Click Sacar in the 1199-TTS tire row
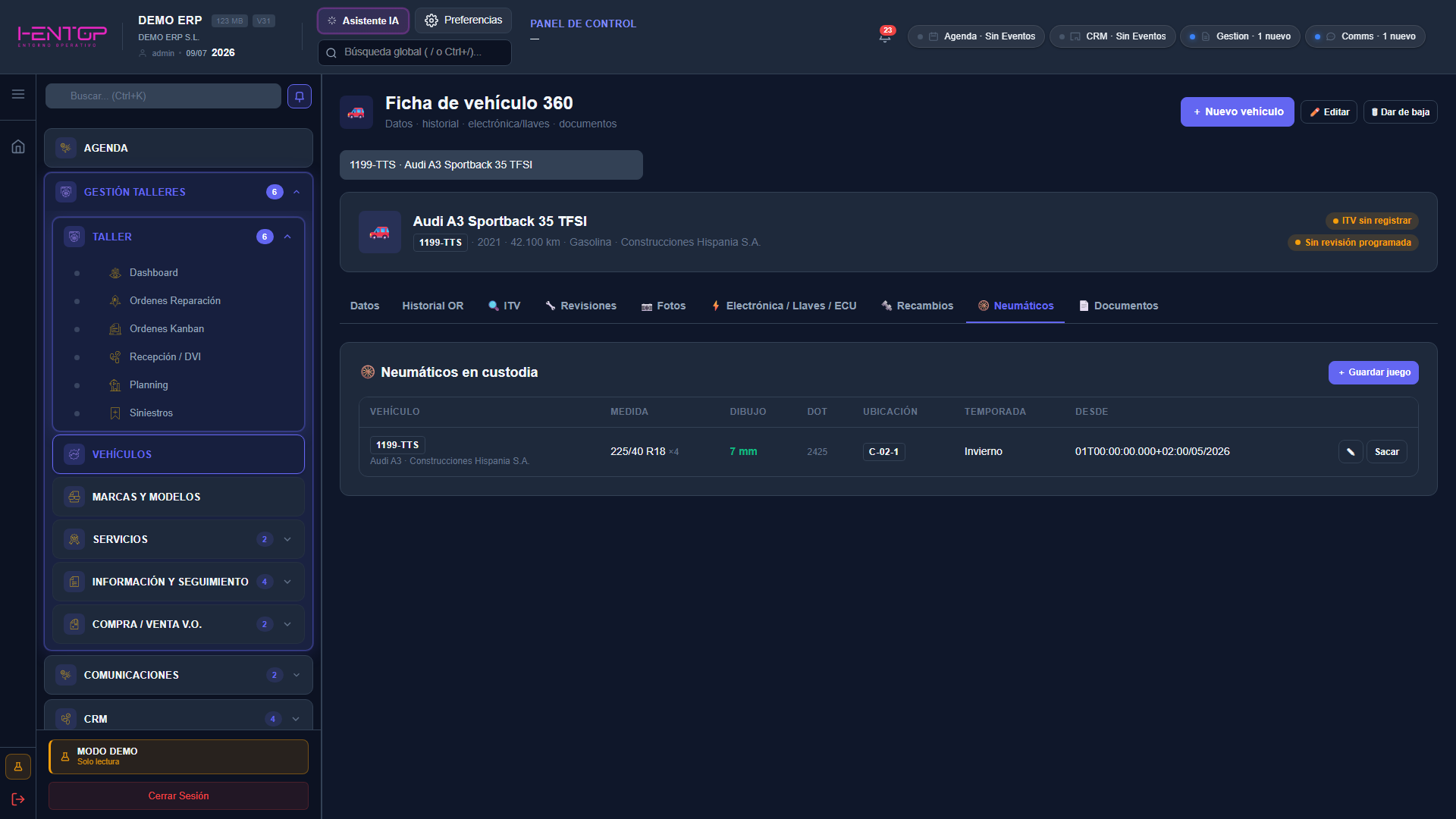 [1387, 452]
